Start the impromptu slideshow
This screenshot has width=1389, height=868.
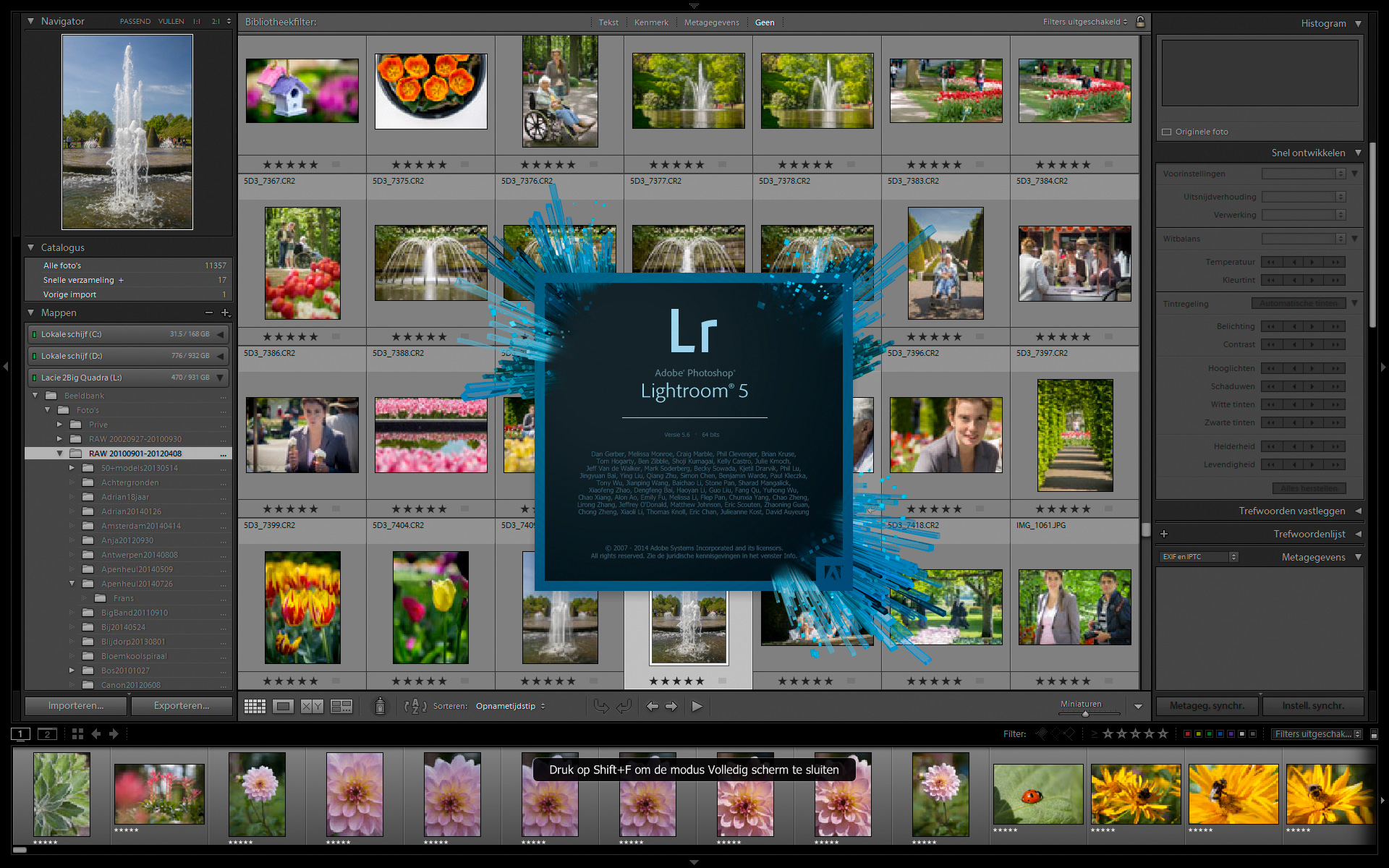click(697, 706)
